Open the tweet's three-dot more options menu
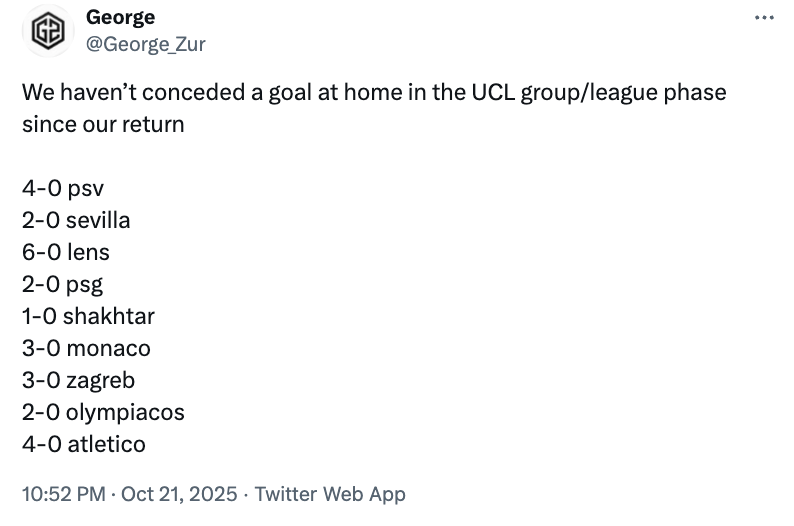Screen dimensions: 794x526 763,18
